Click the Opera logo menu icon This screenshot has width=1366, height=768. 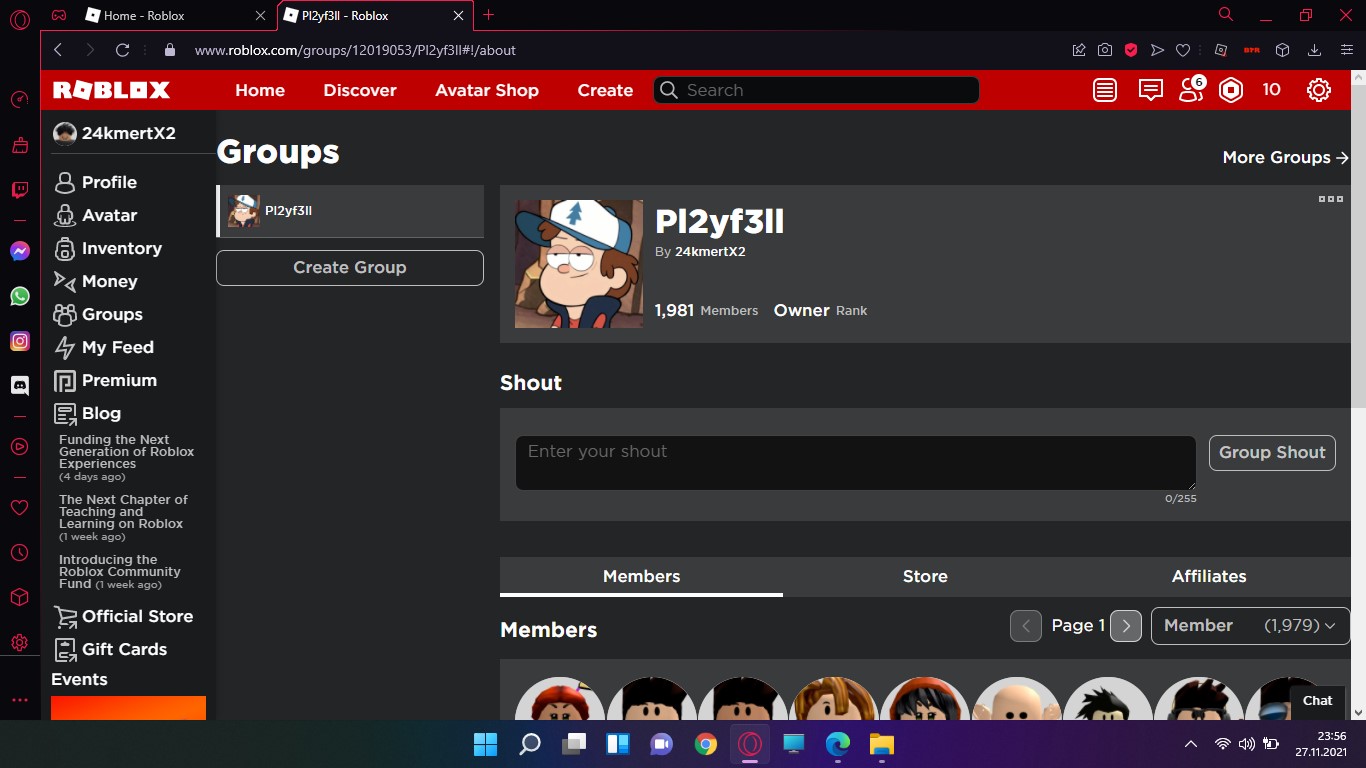pyautogui.click(x=20, y=19)
